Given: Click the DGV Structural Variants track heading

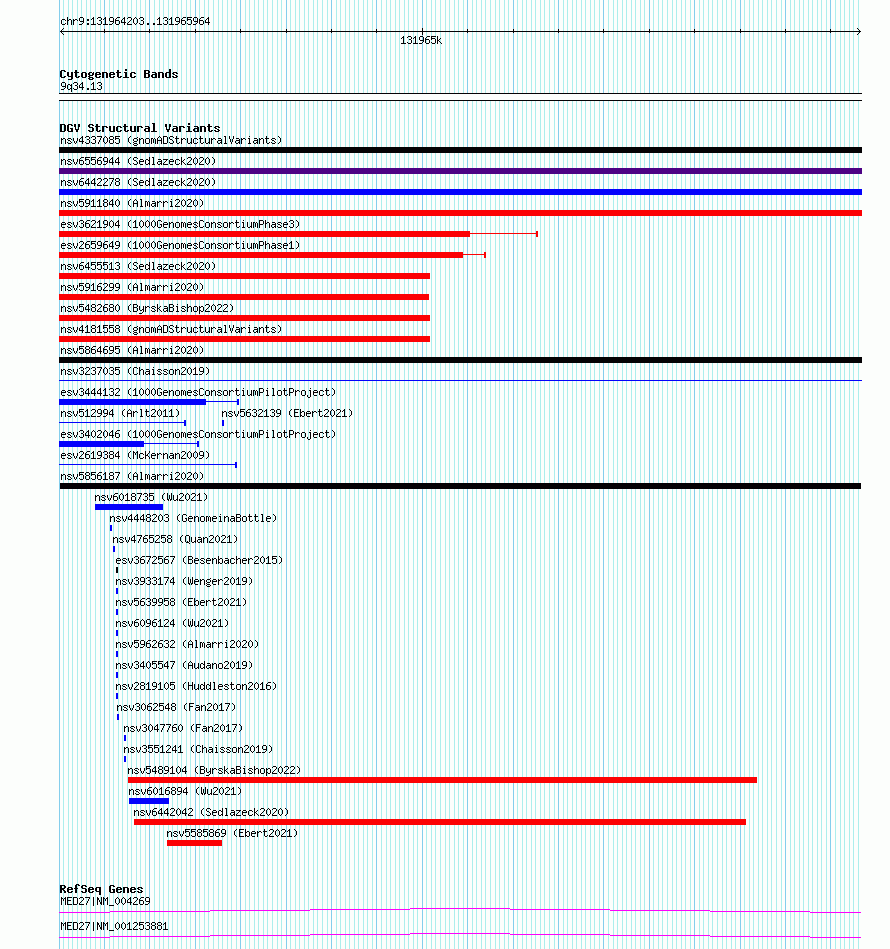Looking at the screenshot, I should coord(140,128).
